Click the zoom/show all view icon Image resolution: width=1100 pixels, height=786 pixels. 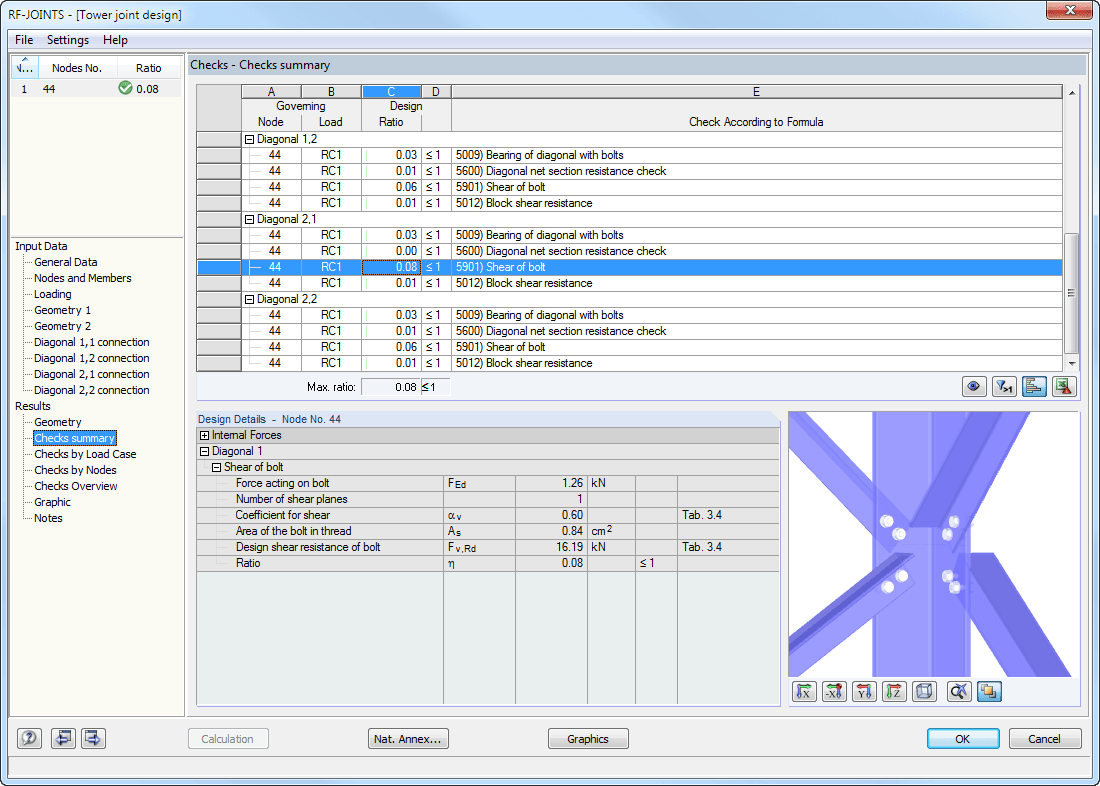958,692
